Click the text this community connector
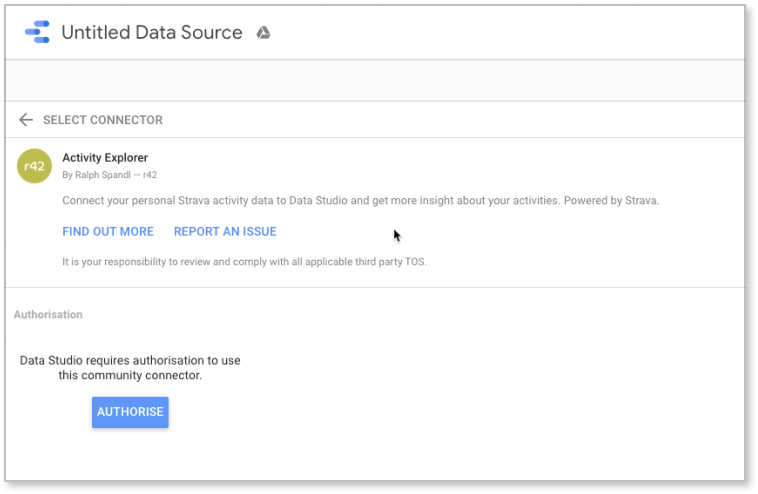The image size is (758, 494). pyautogui.click(x=130, y=376)
